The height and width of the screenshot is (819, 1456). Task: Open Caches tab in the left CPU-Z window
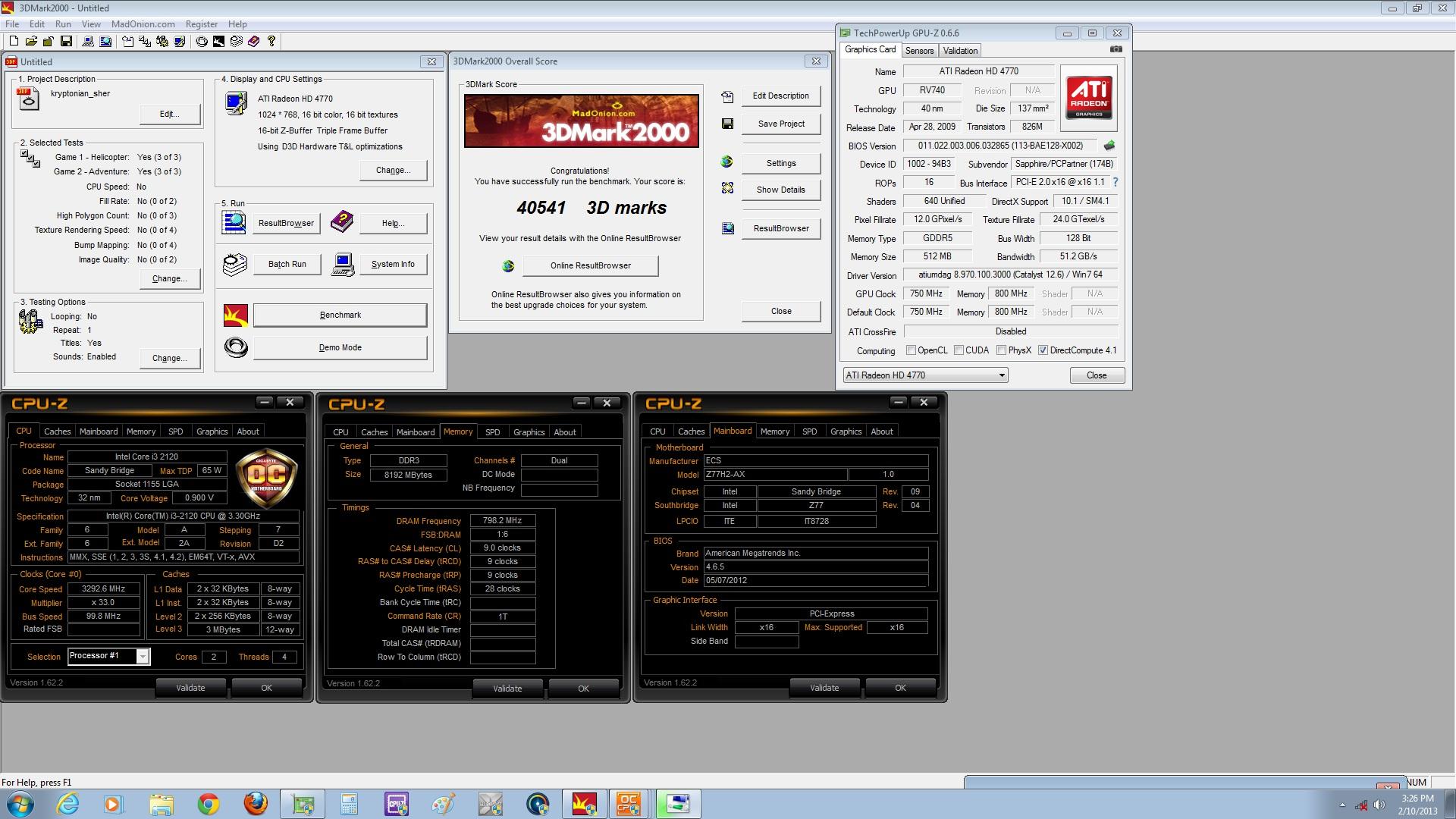(x=57, y=431)
